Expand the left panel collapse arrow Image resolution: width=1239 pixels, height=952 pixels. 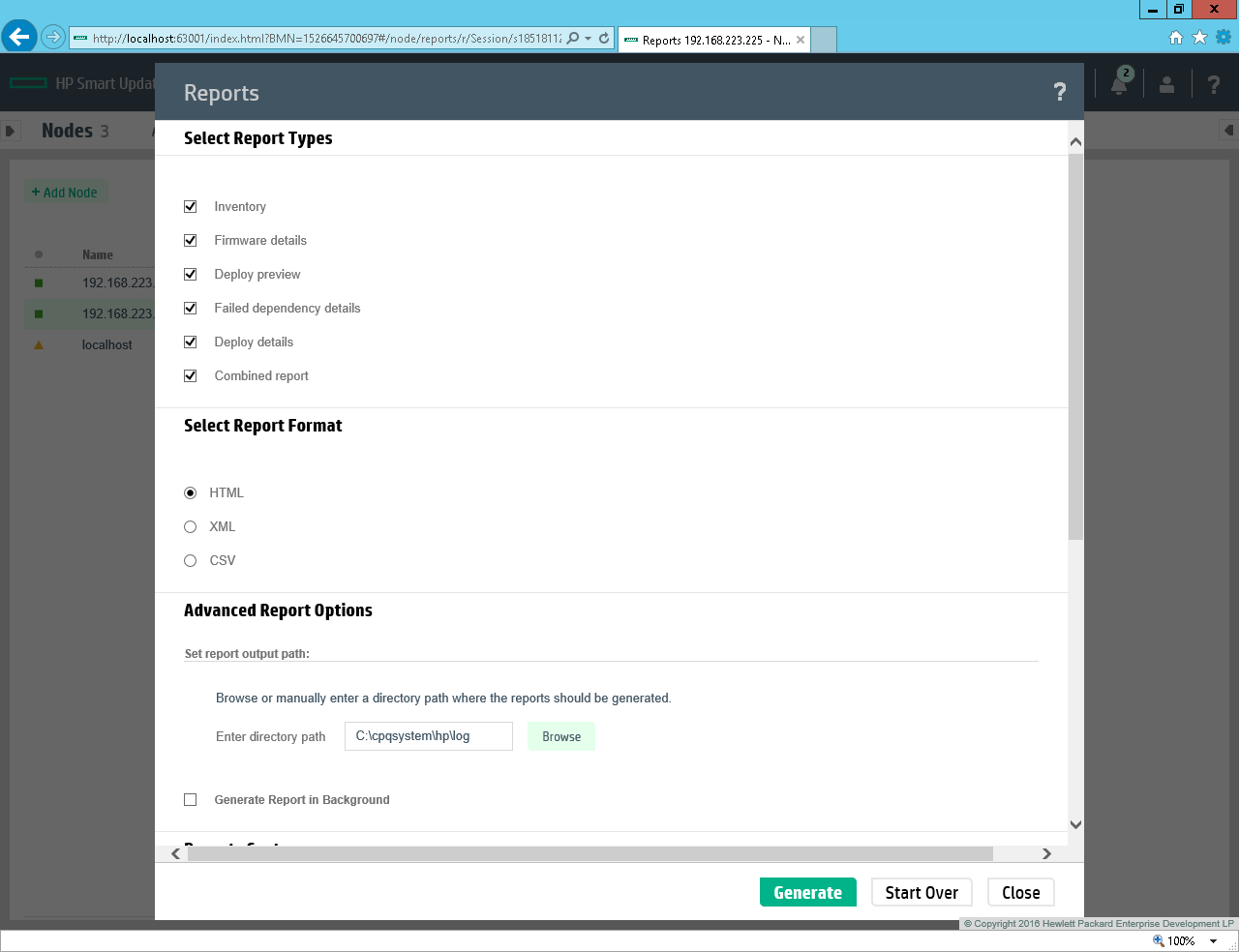(x=11, y=131)
